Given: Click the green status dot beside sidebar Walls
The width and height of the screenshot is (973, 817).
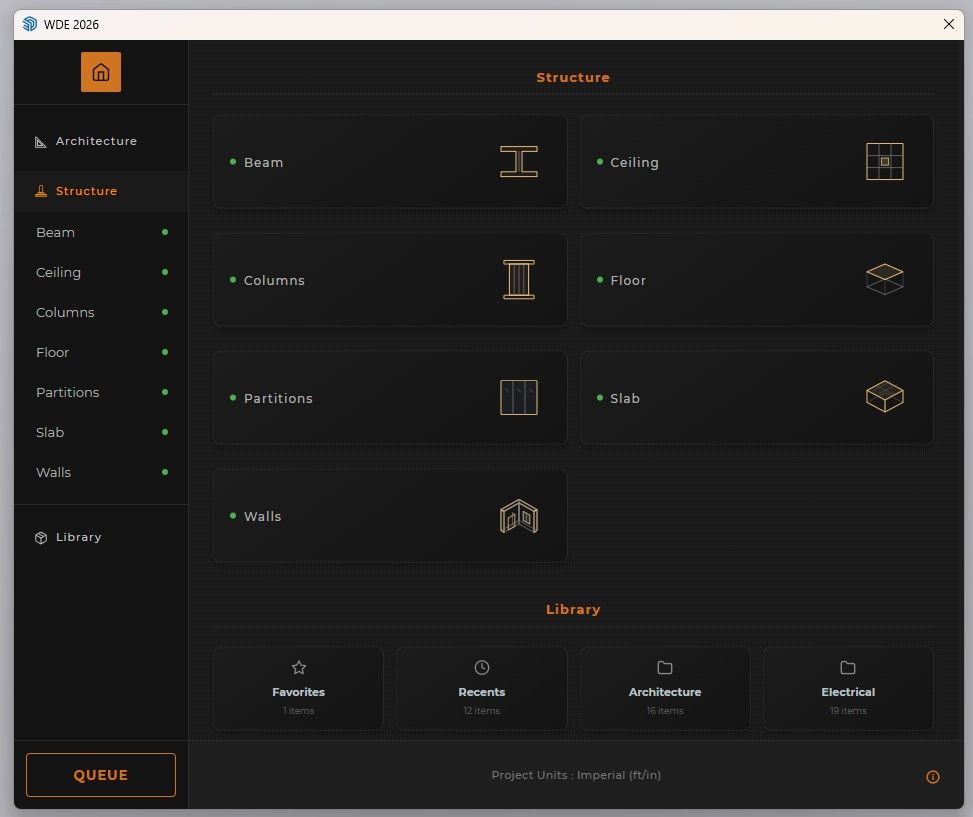Looking at the screenshot, I should (x=165, y=472).
